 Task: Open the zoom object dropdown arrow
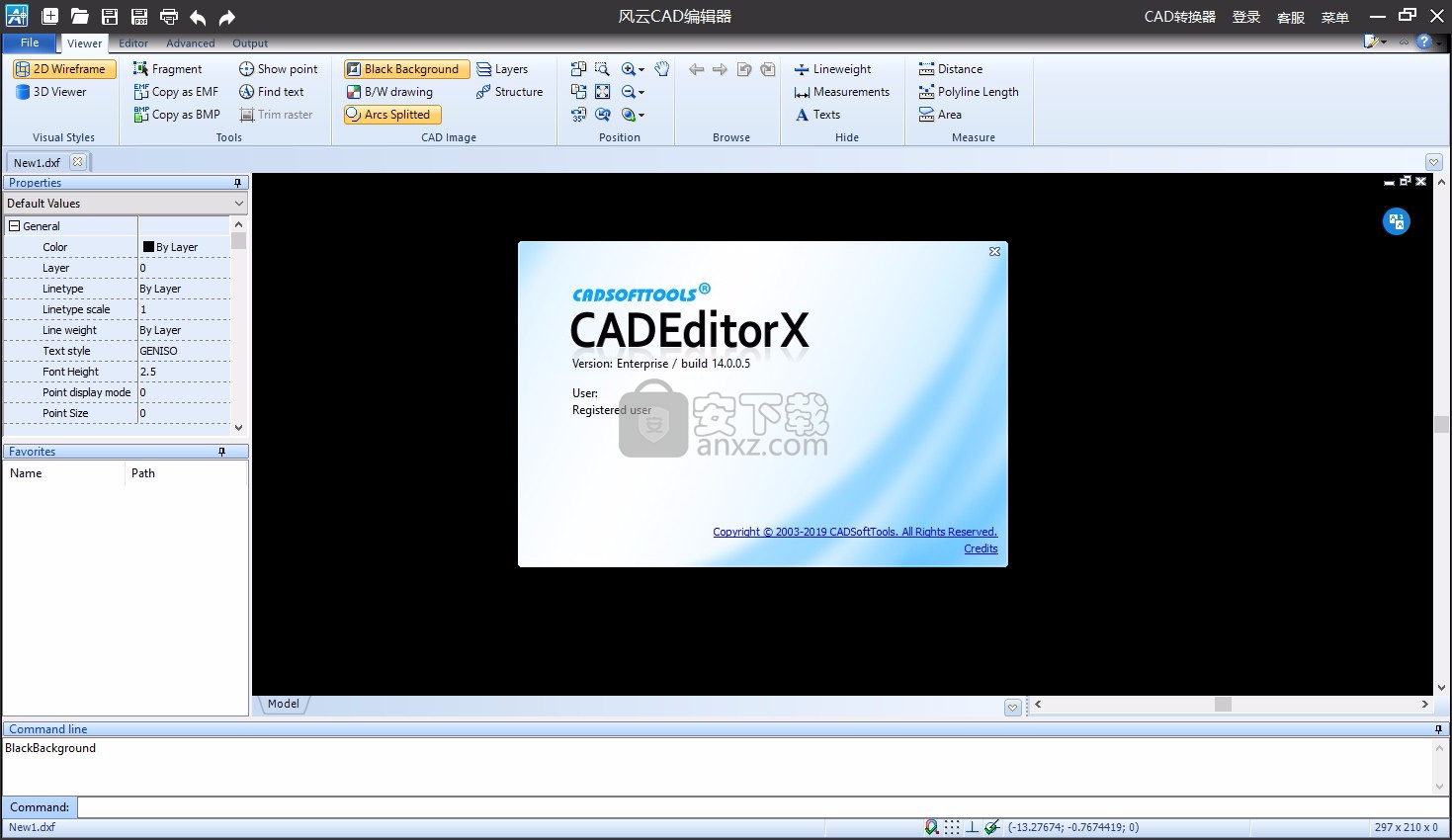coord(641,115)
